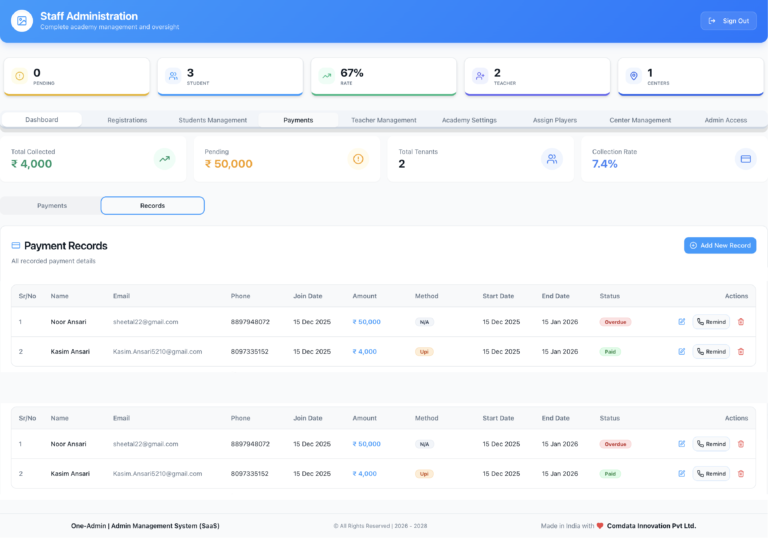The height and width of the screenshot is (538, 768).
Task: Delete Kasim Ansari's record in the upper table
Action: pos(741,352)
